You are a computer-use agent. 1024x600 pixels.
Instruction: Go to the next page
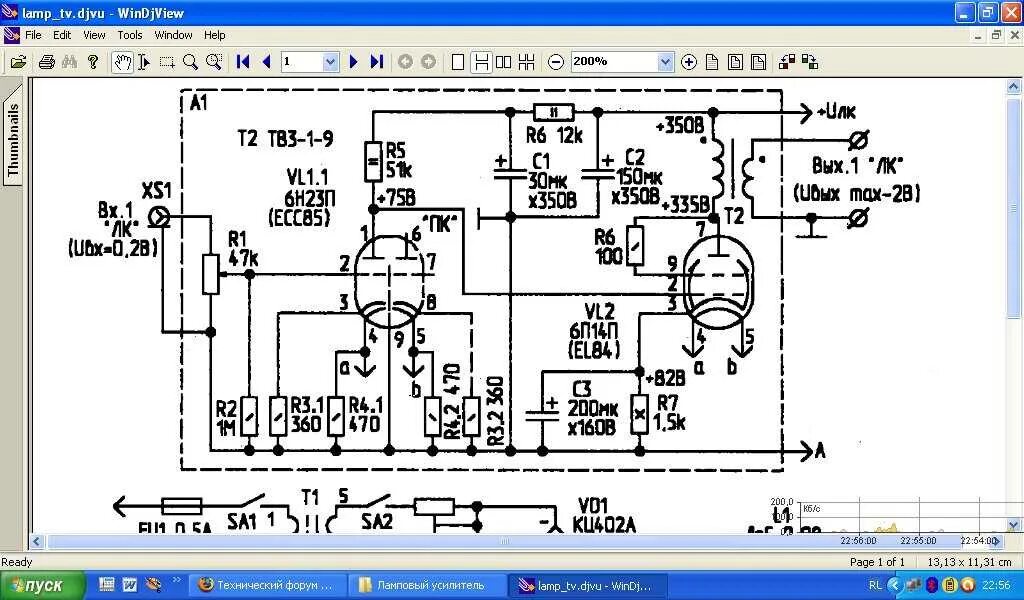pos(353,62)
